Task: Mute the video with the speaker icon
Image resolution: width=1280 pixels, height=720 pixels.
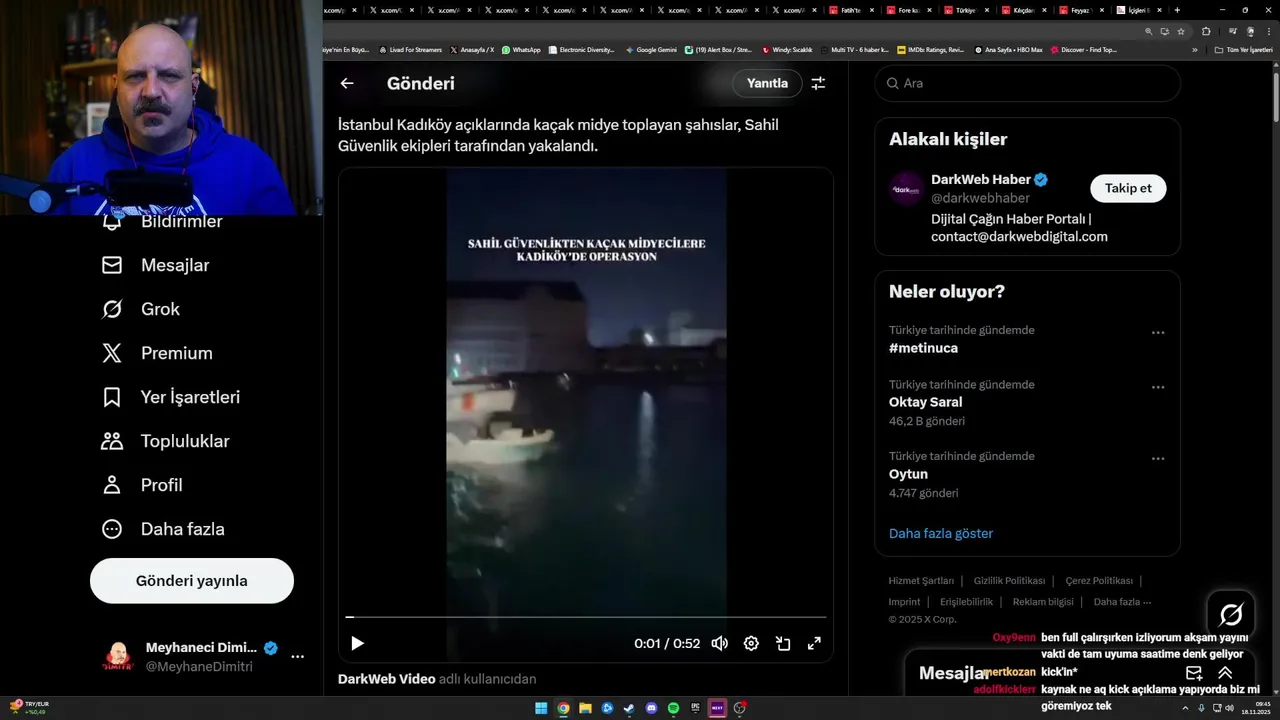Action: (719, 643)
